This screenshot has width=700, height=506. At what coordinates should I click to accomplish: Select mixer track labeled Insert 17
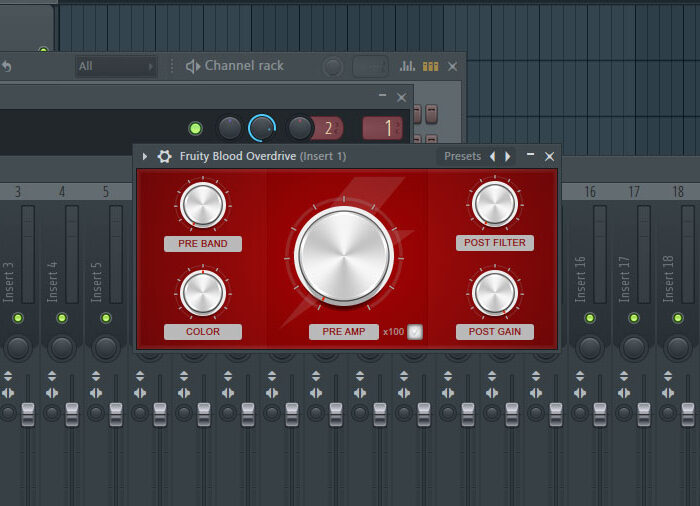pyautogui.click(x=624, y=280)
